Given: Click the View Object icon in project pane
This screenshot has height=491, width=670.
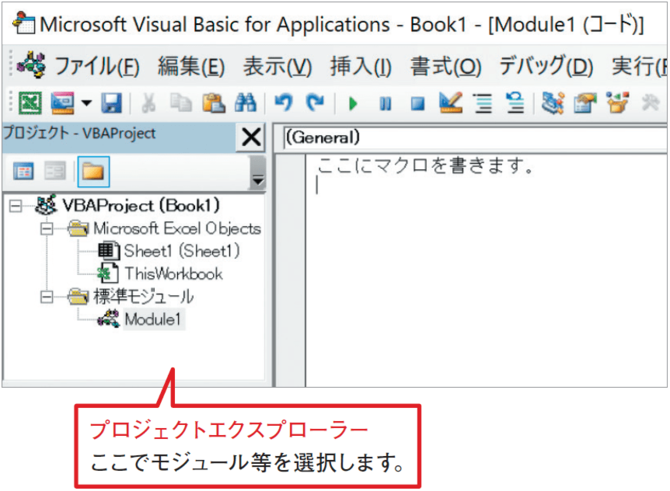Looking at the screenshot, I should point(56,172).
